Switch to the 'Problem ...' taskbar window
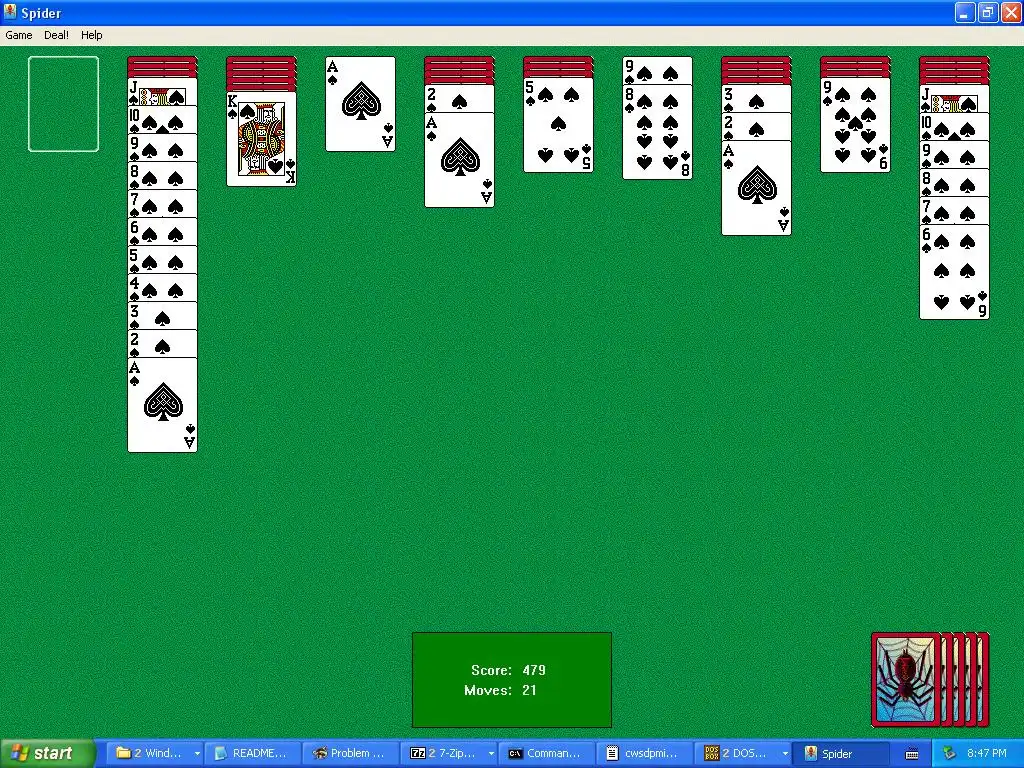Screen dimensions: 1024x768 coord(351,754)
